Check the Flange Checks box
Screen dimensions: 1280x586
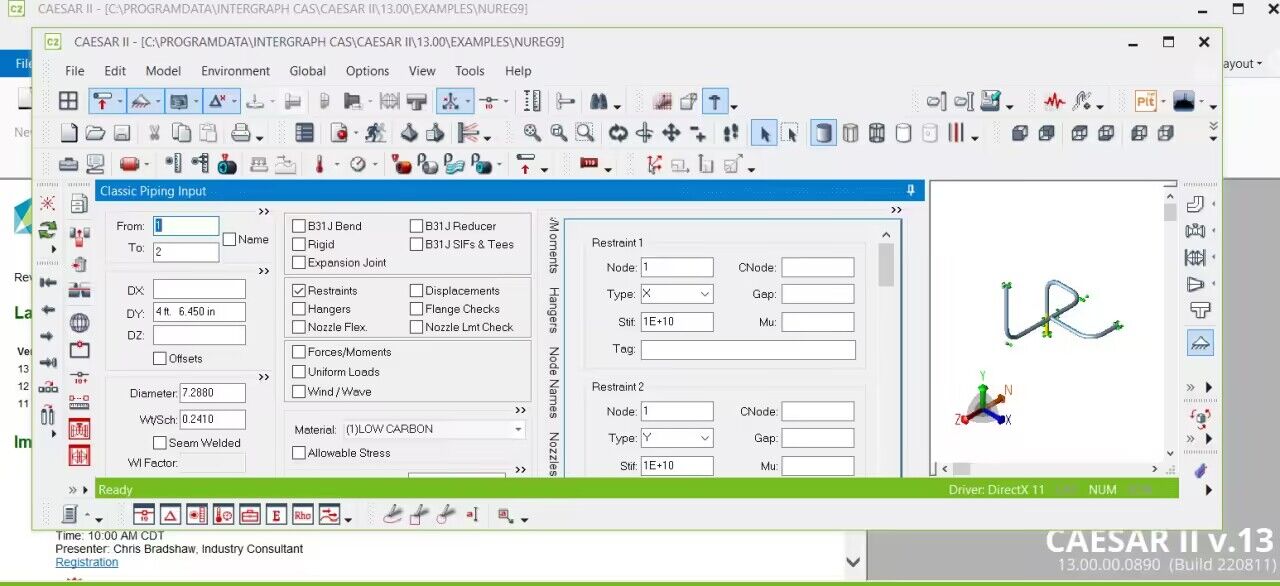point(416,309)
